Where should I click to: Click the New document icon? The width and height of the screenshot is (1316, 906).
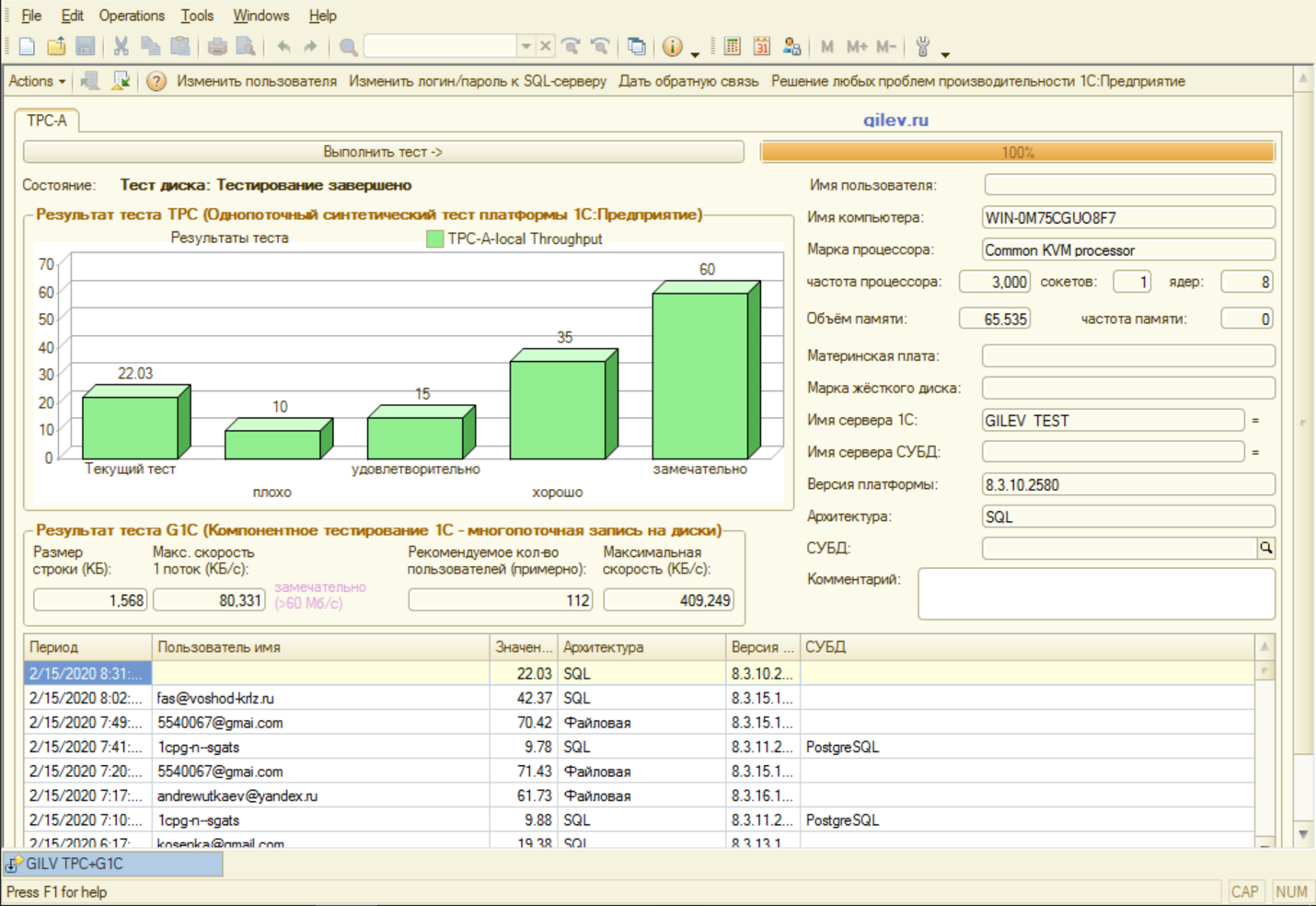pos(27,46)
